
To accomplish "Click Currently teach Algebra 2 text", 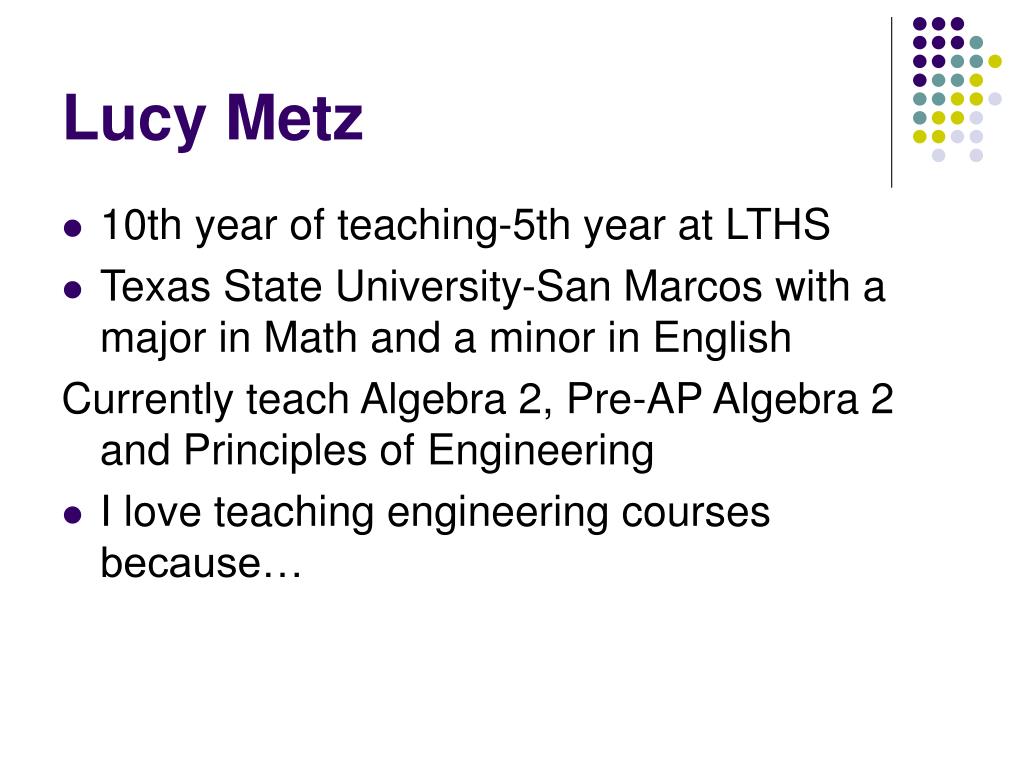I will [302, 399].
